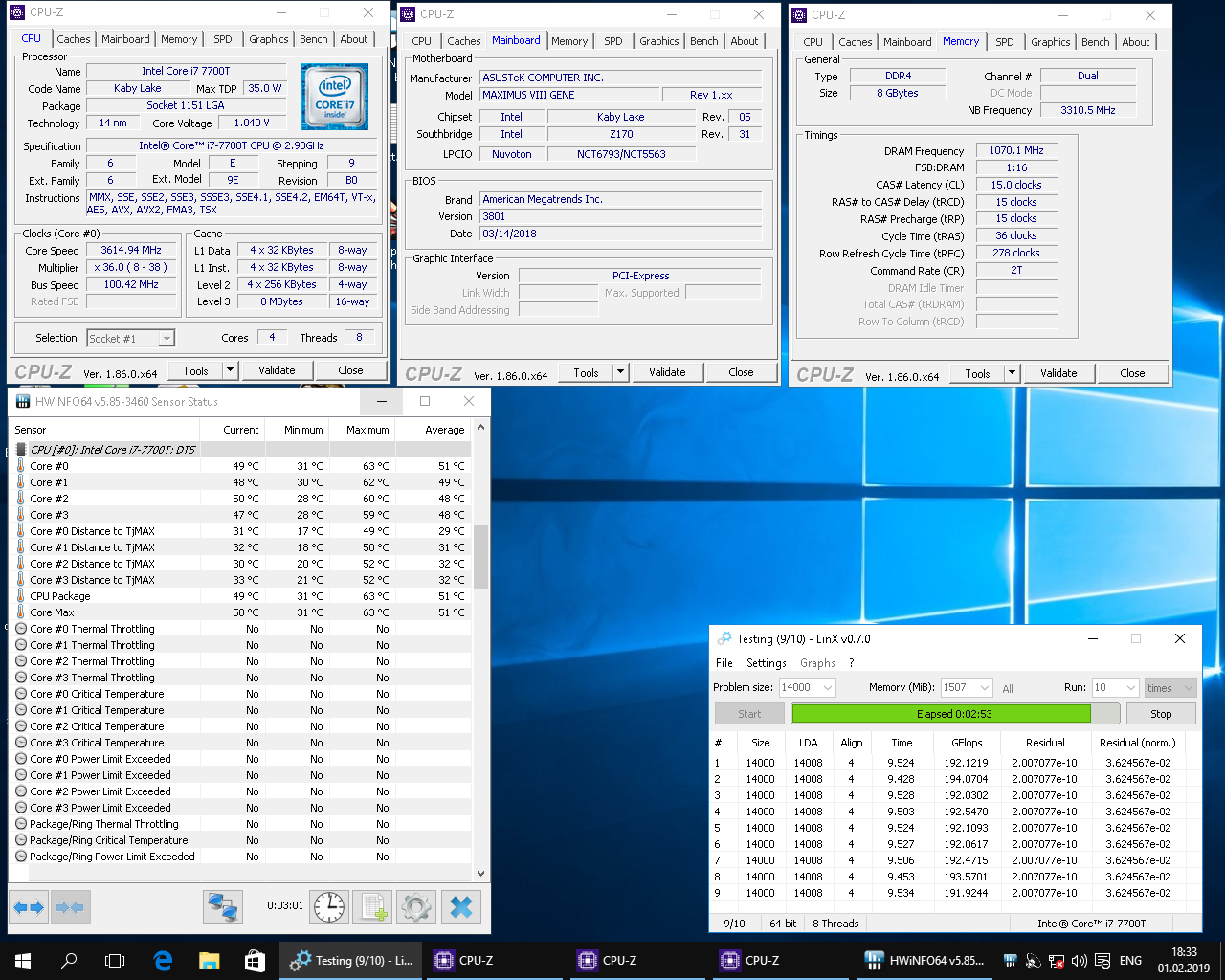Open HWiNFO sensor settings gear icon
The height and width of the screenshot is (980, 1225).
coord(416,906)
